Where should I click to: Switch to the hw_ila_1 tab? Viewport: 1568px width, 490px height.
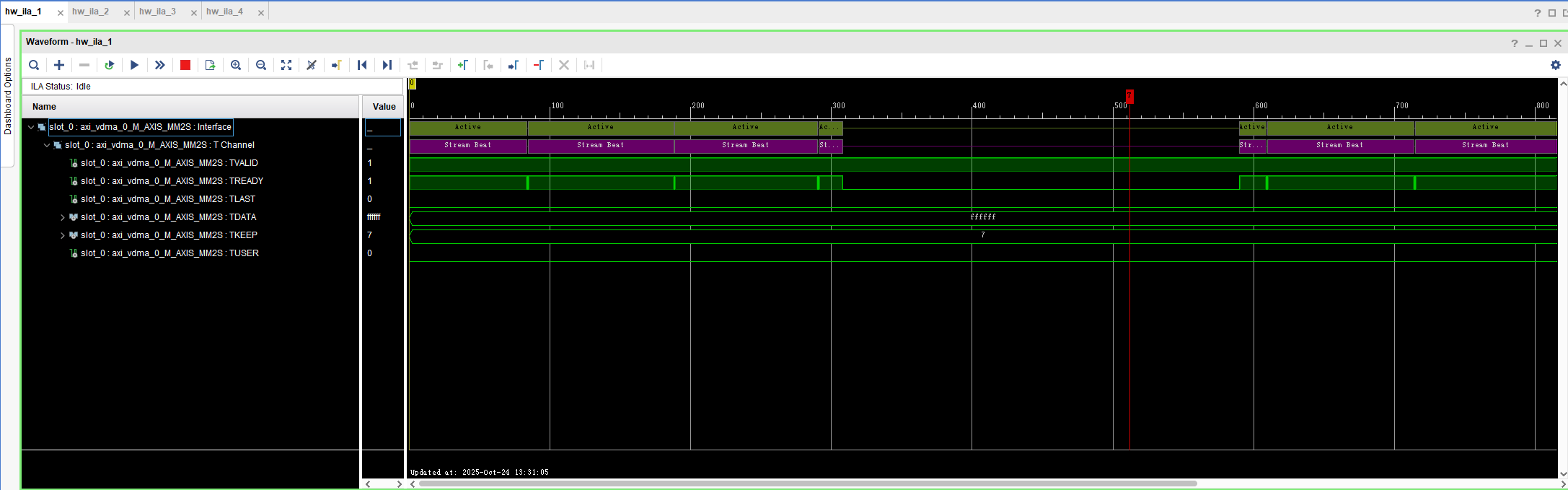tap(24, 12)
